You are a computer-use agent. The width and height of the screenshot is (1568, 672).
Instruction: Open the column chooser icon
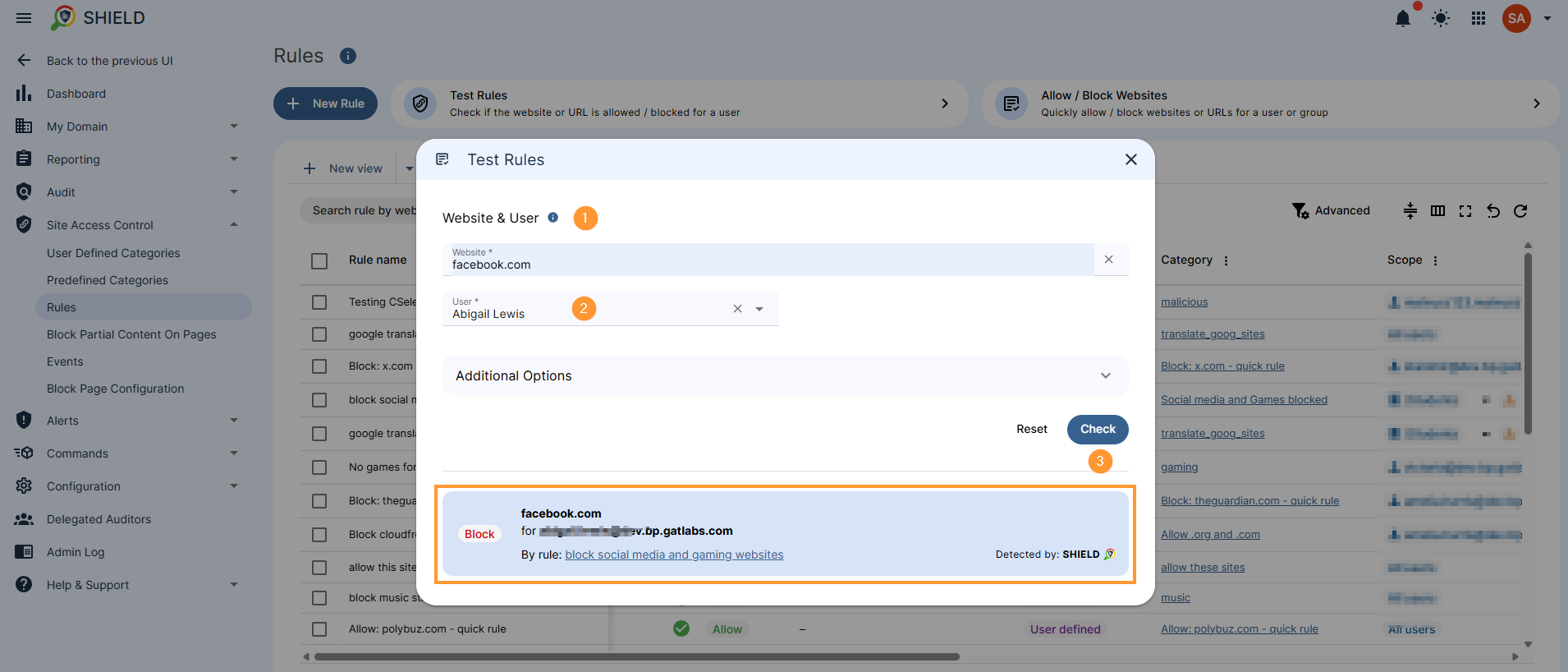pyautogui.click(x=1437, y=211)
